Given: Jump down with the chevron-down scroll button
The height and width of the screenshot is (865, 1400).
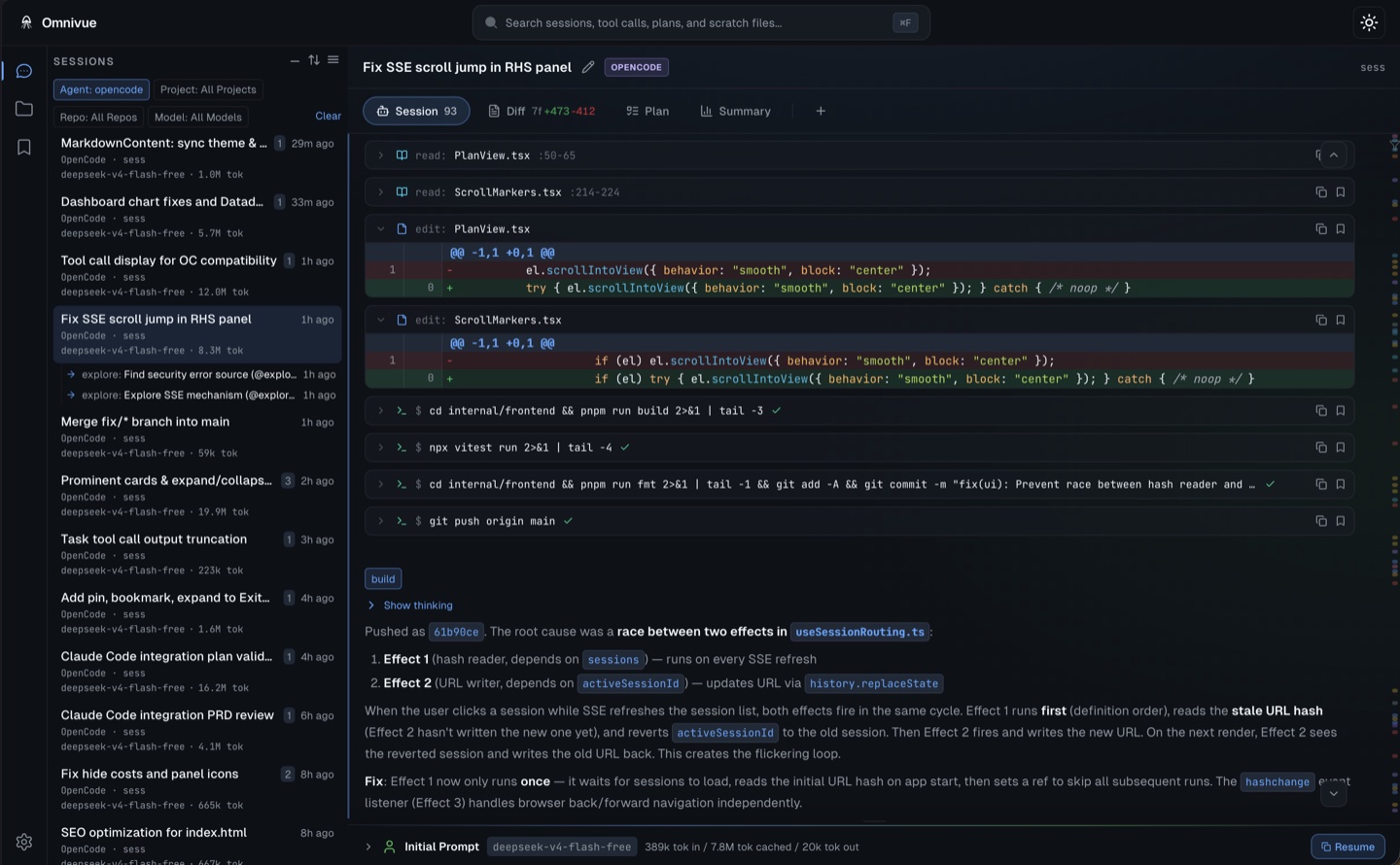Looking at the screenshot, I should 1334,794.
